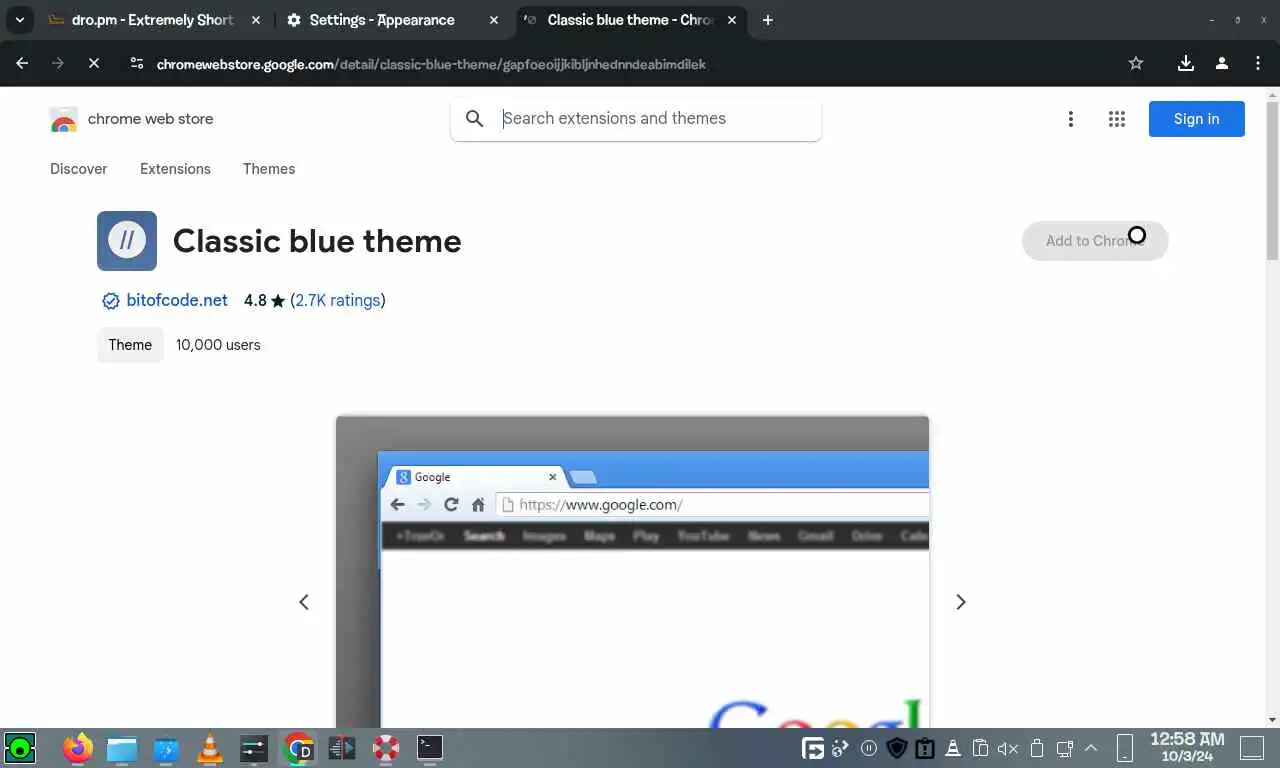The image size is (1280, 768).
Task: Open the lifebuoy help taskbar icon
Action: [386, 748]
